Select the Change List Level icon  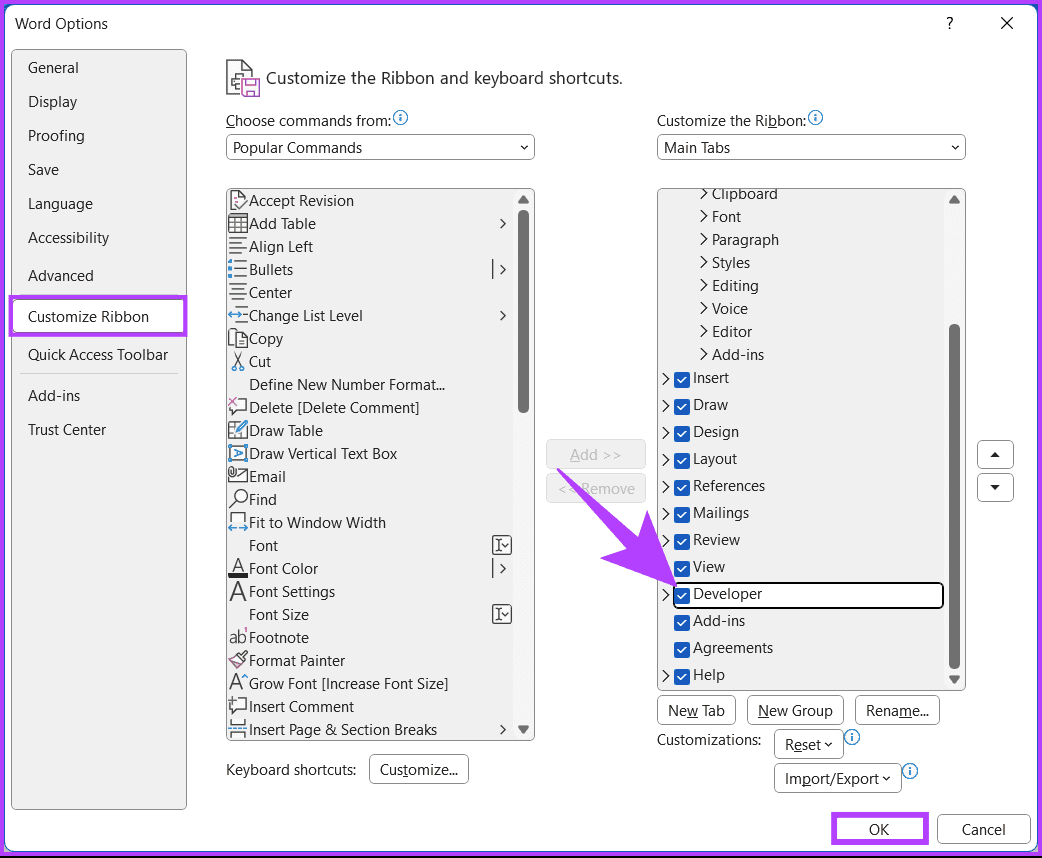click(238, 315)
